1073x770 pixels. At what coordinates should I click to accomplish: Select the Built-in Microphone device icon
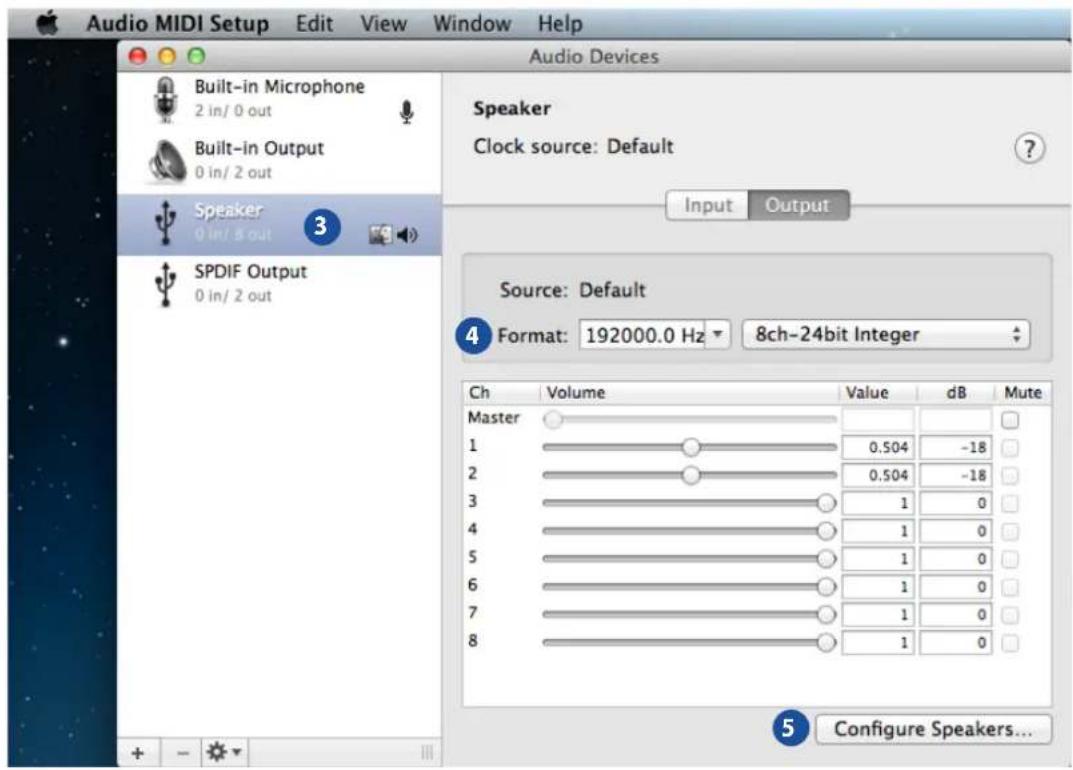165,99
